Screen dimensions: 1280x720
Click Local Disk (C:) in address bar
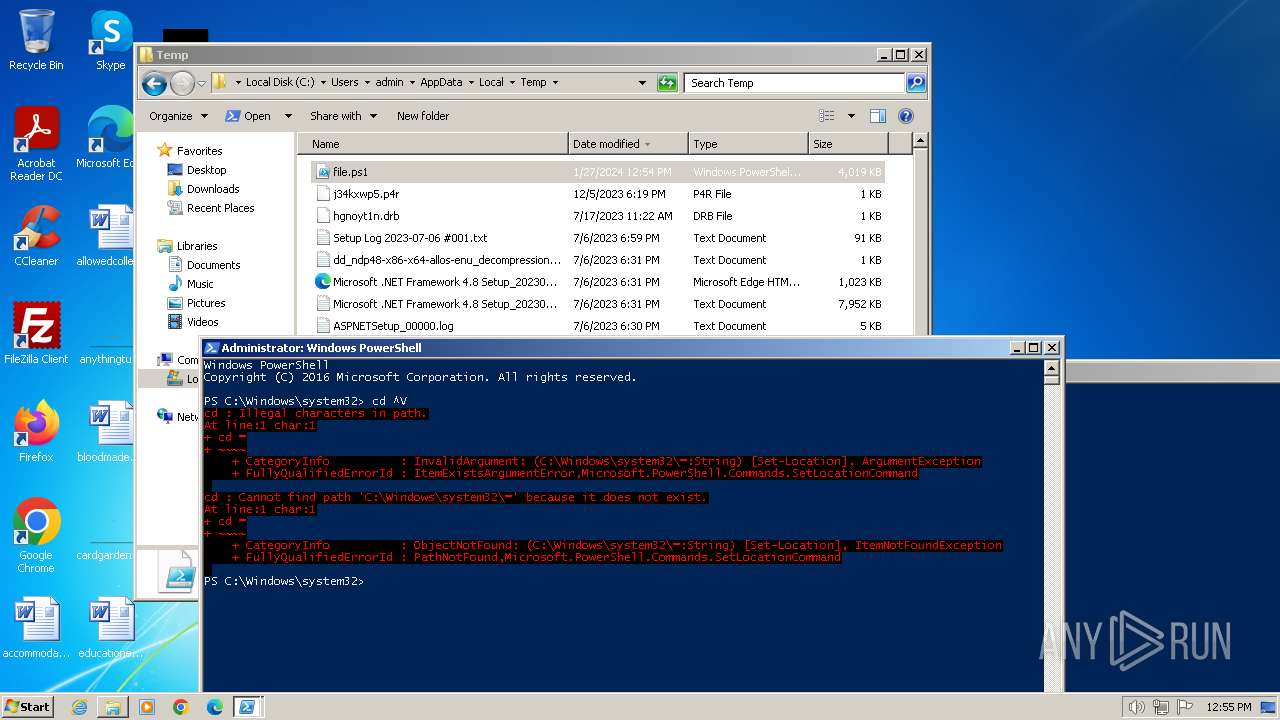pos(279,83)
